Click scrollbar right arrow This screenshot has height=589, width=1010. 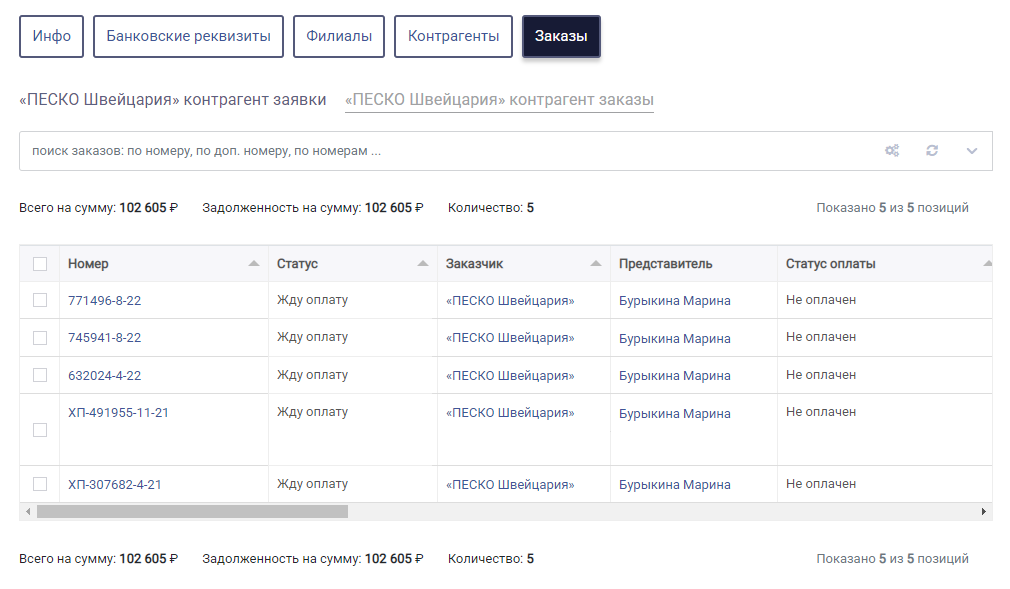tap(984, 512)
